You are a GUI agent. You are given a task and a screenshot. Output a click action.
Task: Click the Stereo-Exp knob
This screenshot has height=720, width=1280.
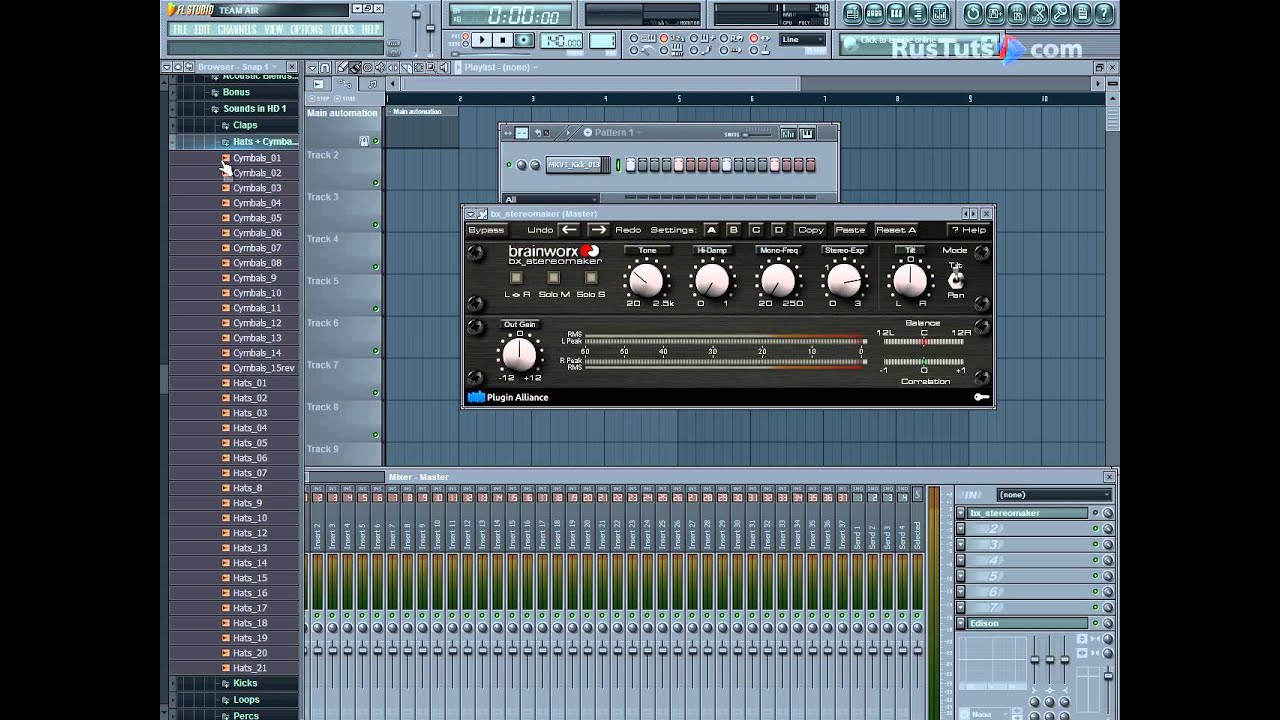[x=844, y=280]
